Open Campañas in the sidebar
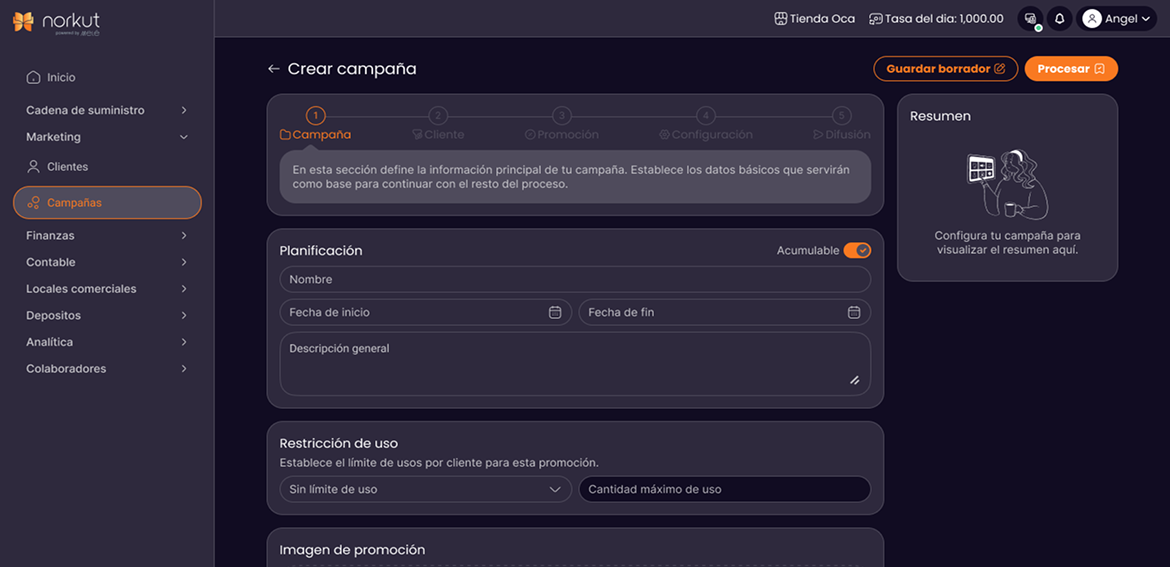This screenshot has width=1170, height=567. tap(107, 202)
